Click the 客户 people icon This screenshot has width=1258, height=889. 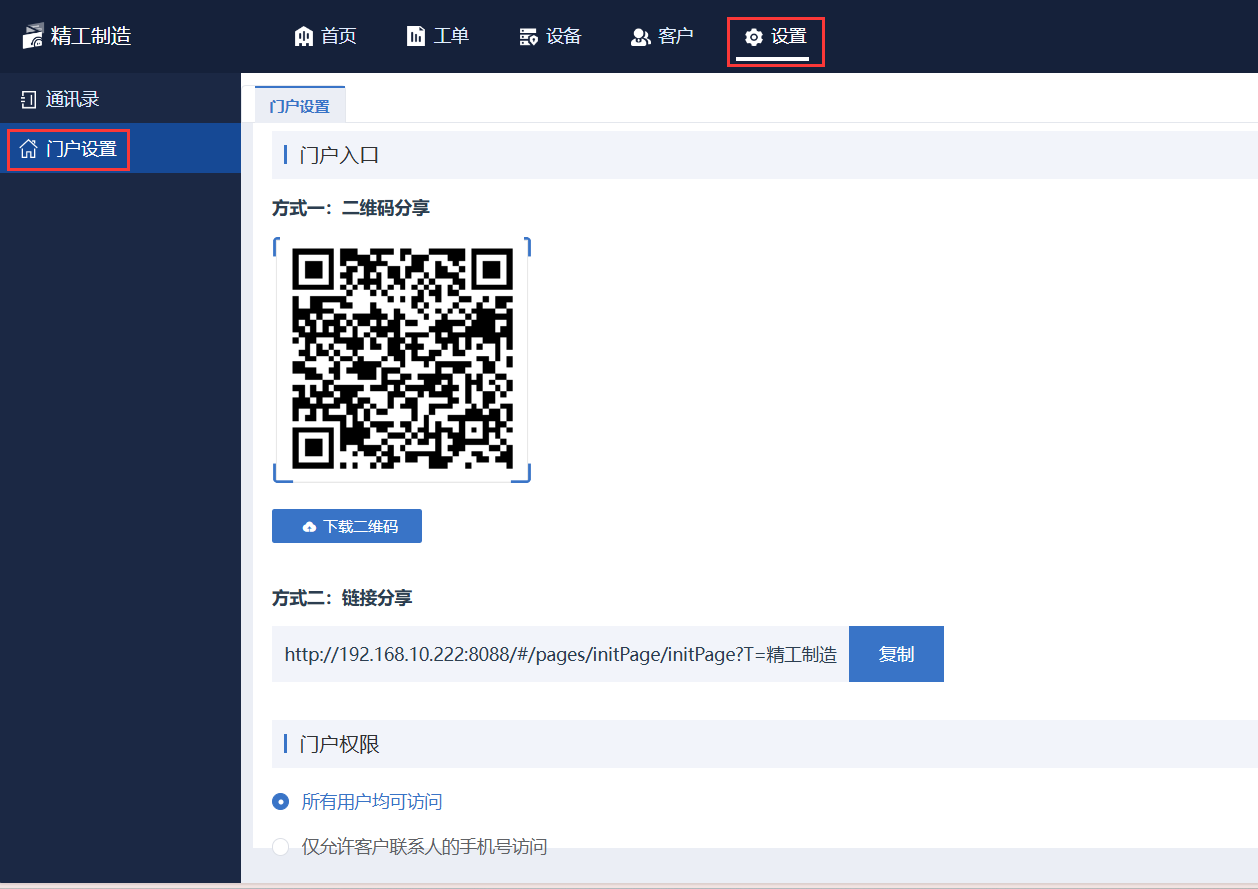(x=641, y=37)
